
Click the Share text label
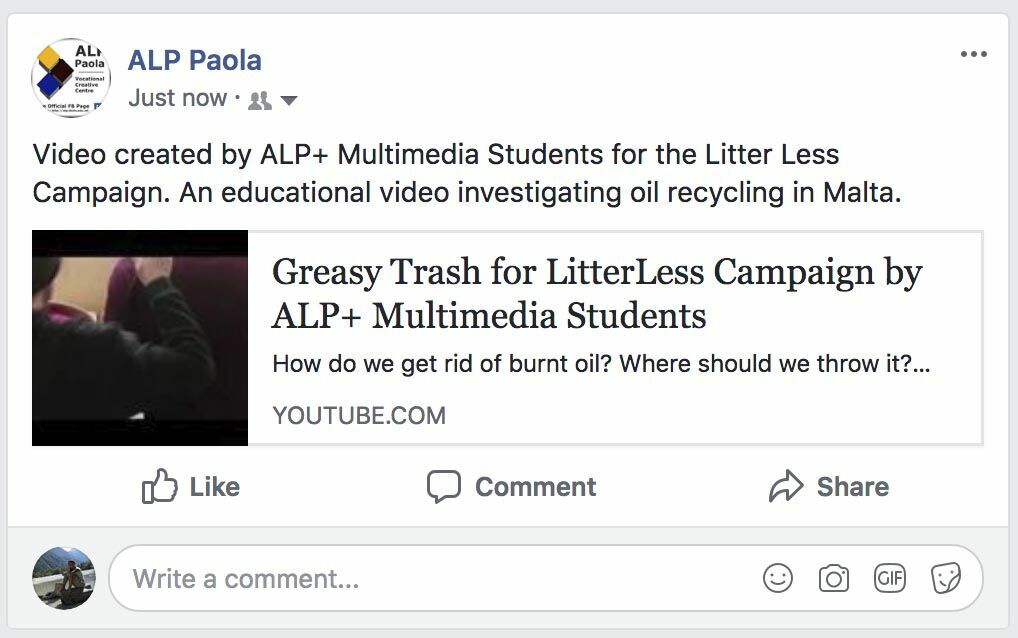(x=852, y=487)
